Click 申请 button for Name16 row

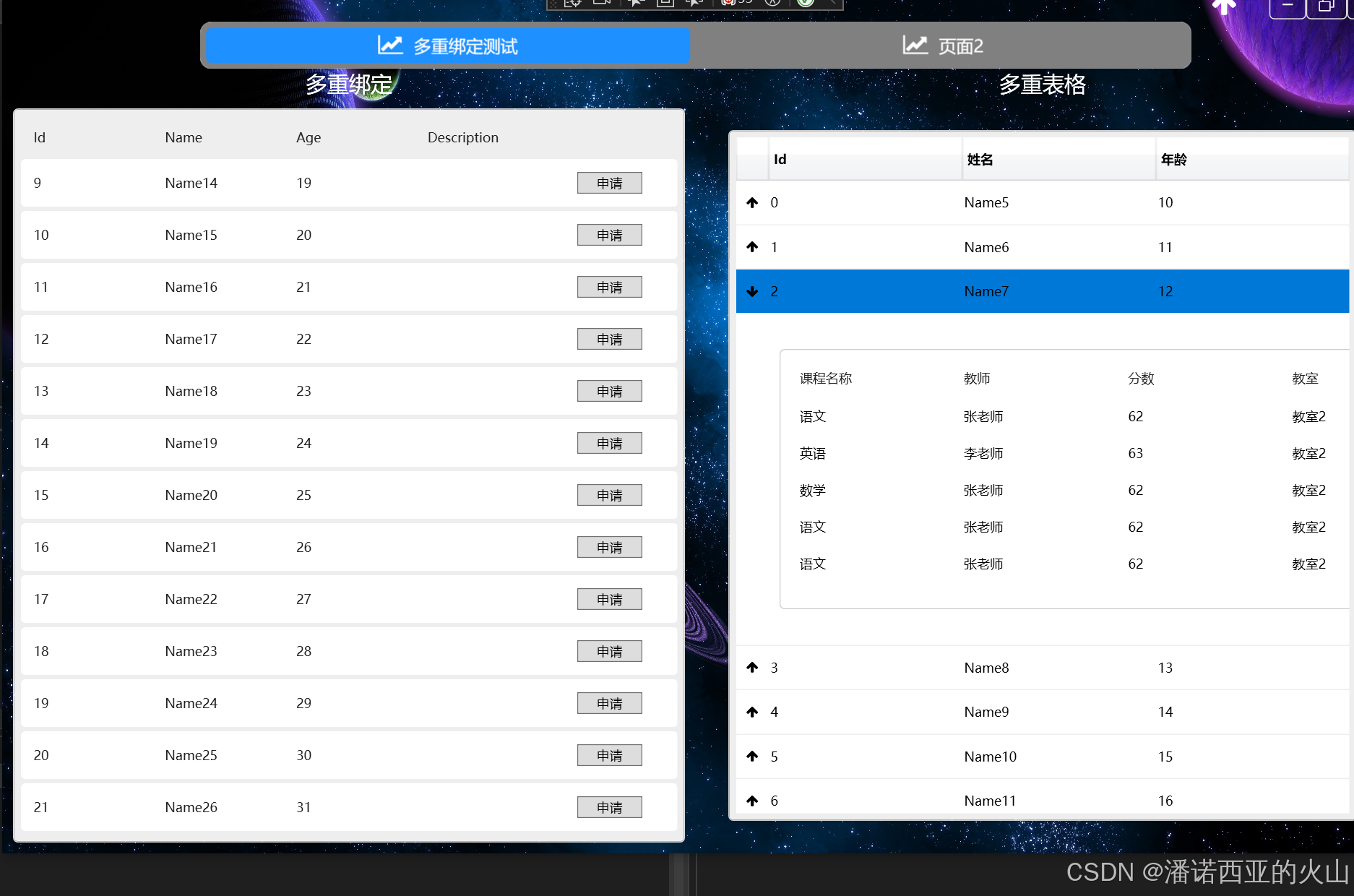[609, 287]
